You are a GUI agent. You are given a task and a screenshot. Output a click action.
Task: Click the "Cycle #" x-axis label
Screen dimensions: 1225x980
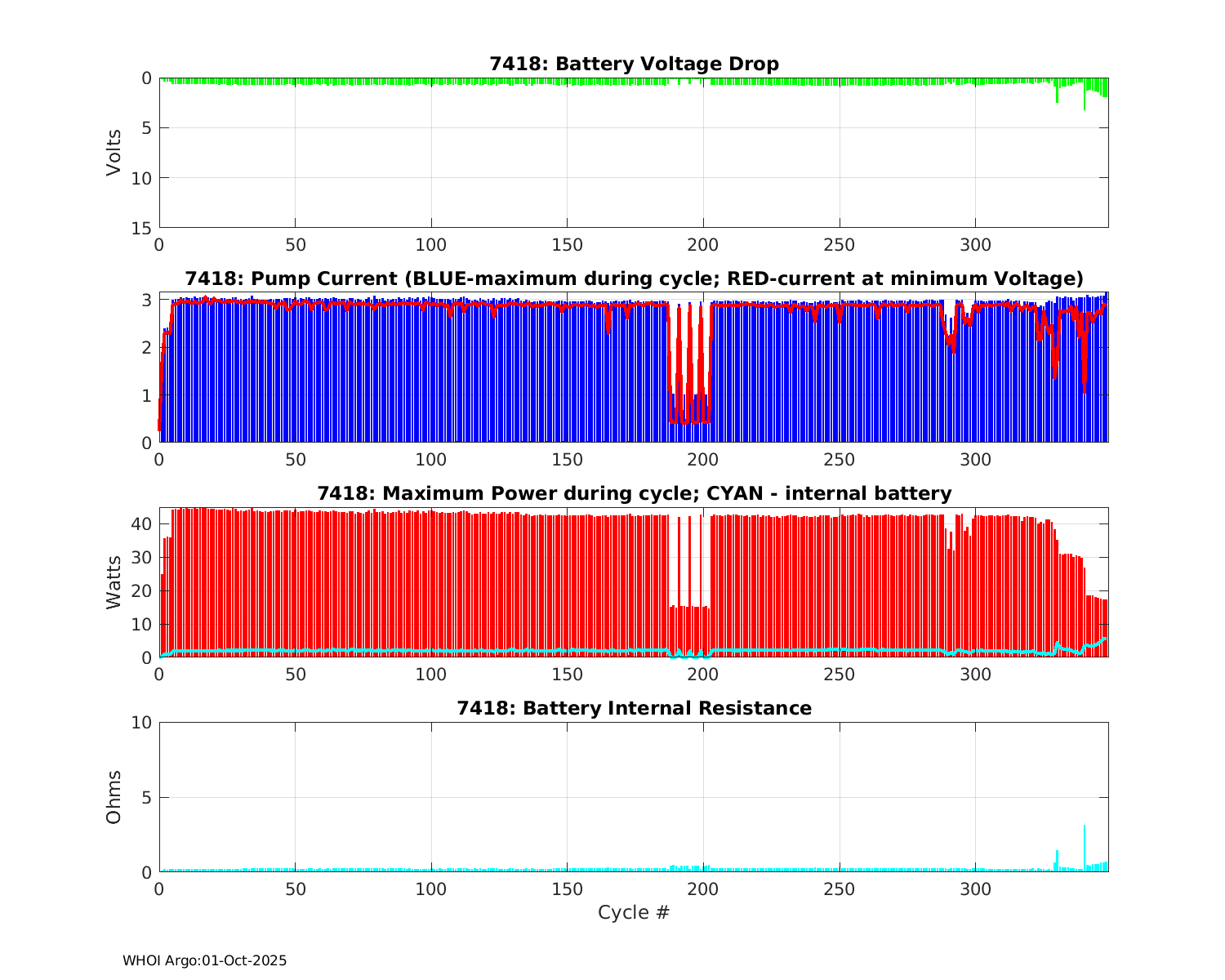click(x=634, y=912)
